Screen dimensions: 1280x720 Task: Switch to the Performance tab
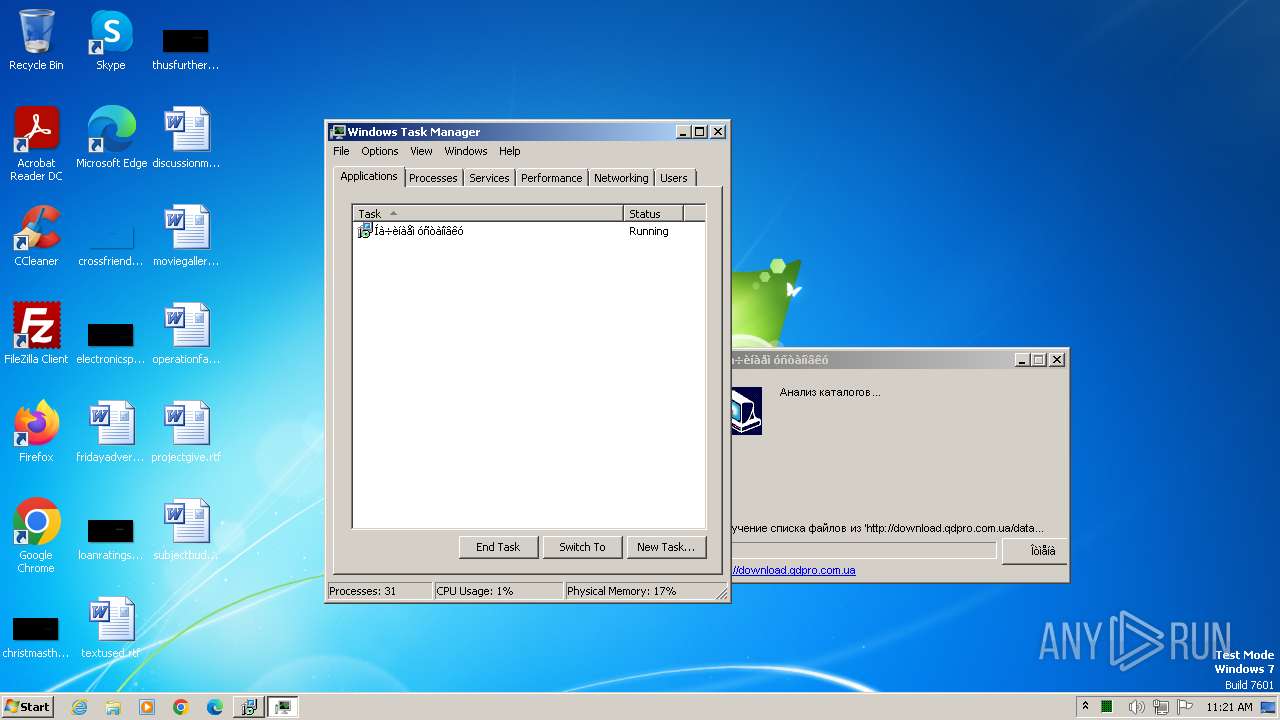551,178
